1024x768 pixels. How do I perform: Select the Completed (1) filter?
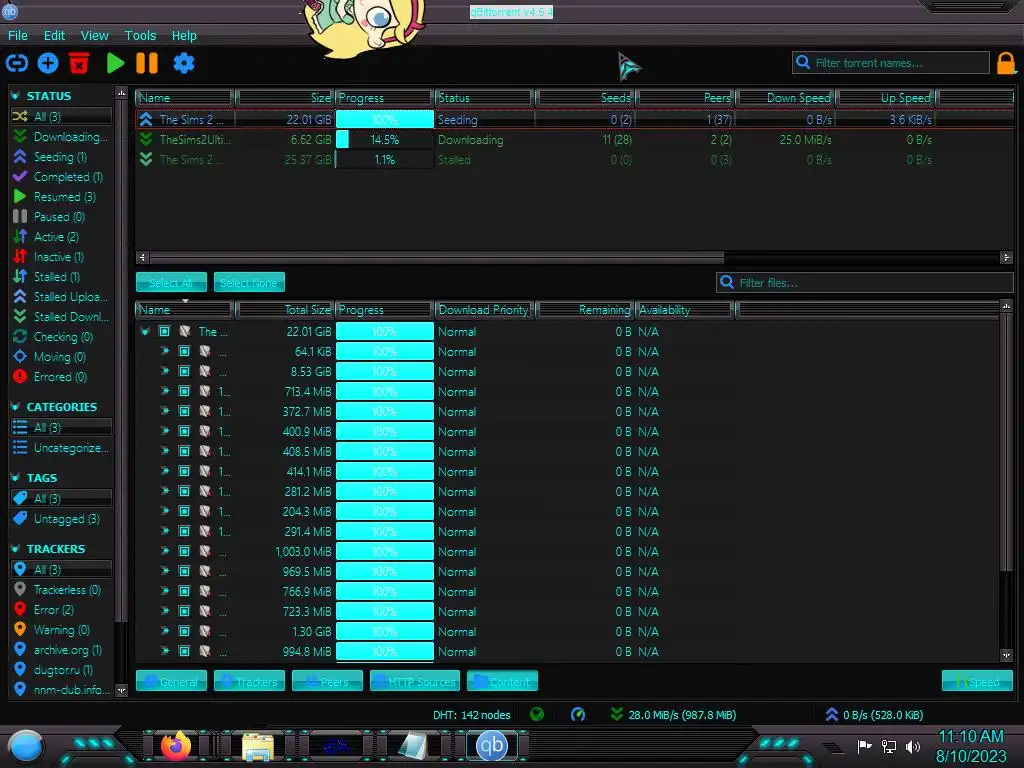point(60,177)
